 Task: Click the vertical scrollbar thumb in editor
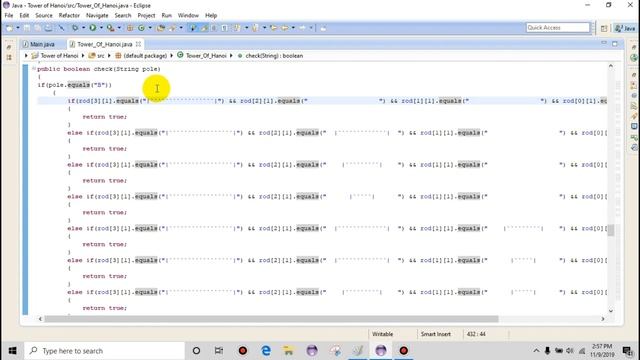[x=611, y=230]
